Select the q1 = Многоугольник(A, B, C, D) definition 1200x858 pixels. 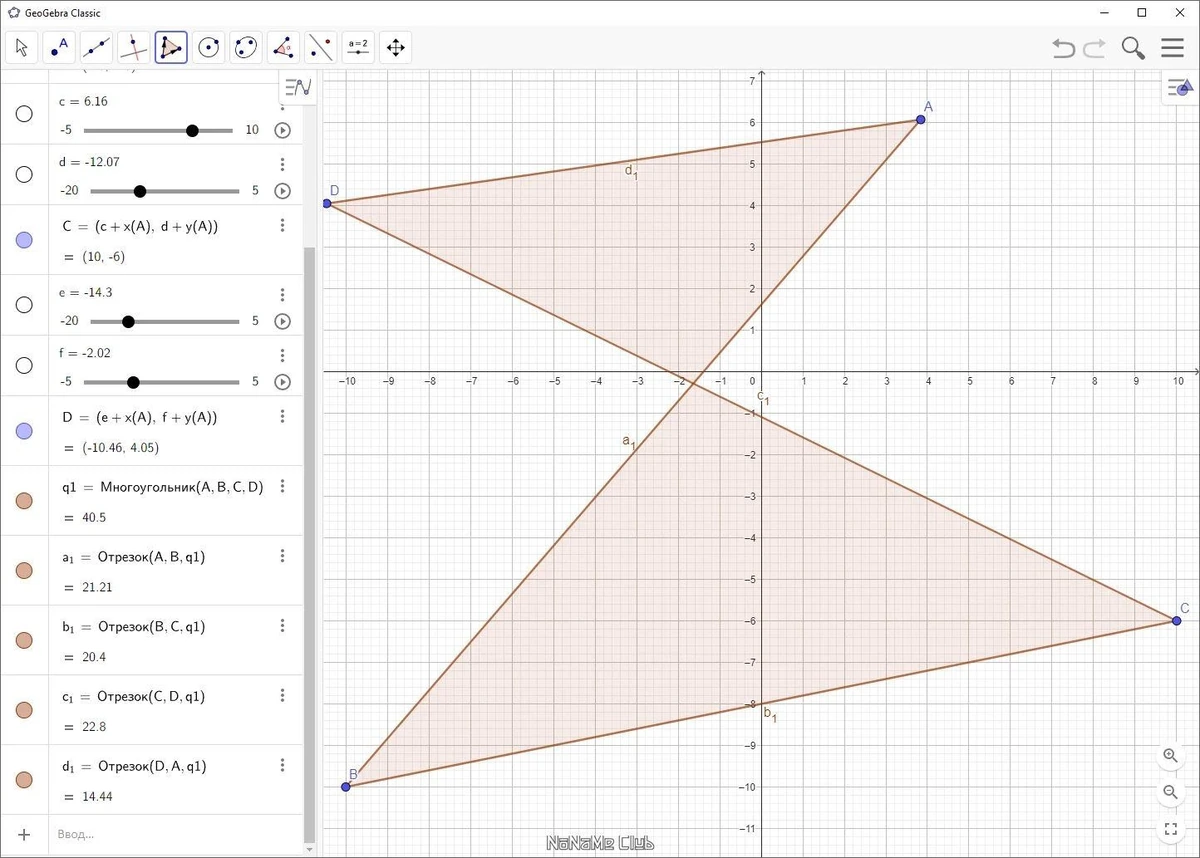coord(162,487)
